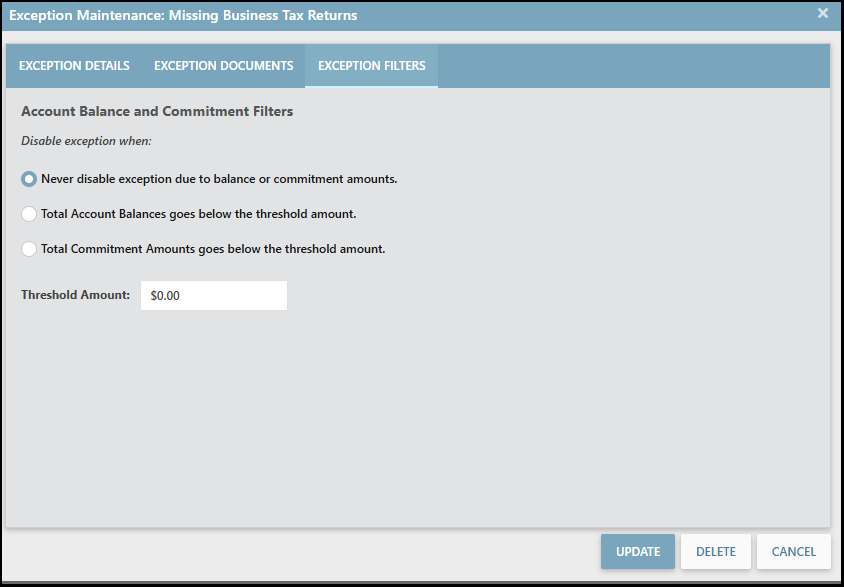Viewport: 844px width, 587px height.
Task: Cancel the exception changes
Action: pyautogui.click(x=793, y=552)
